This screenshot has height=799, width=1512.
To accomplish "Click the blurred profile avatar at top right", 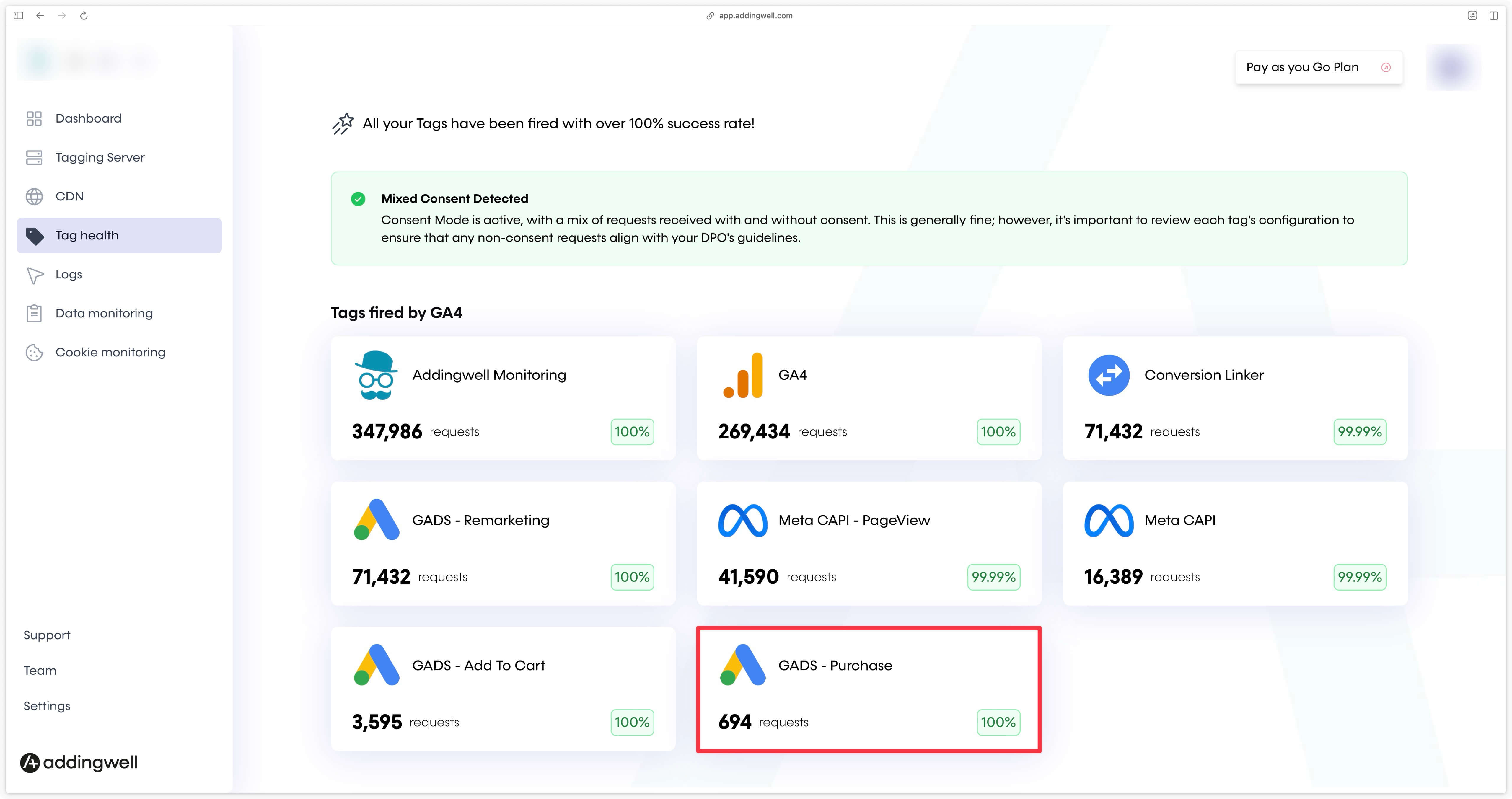I will tap(1453, 68).
